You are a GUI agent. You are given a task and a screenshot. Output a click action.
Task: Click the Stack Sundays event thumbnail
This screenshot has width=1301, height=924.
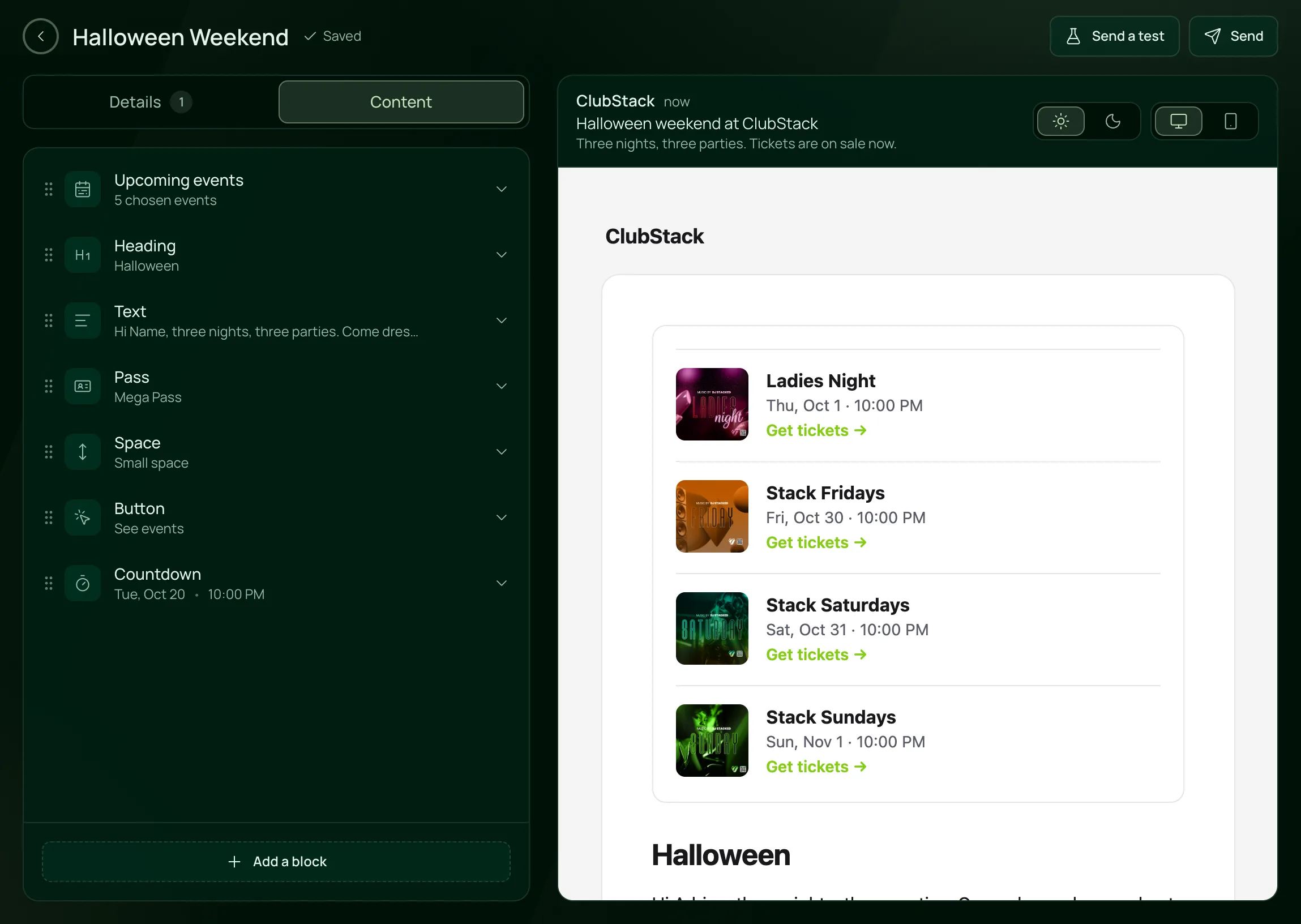(712, 741)
